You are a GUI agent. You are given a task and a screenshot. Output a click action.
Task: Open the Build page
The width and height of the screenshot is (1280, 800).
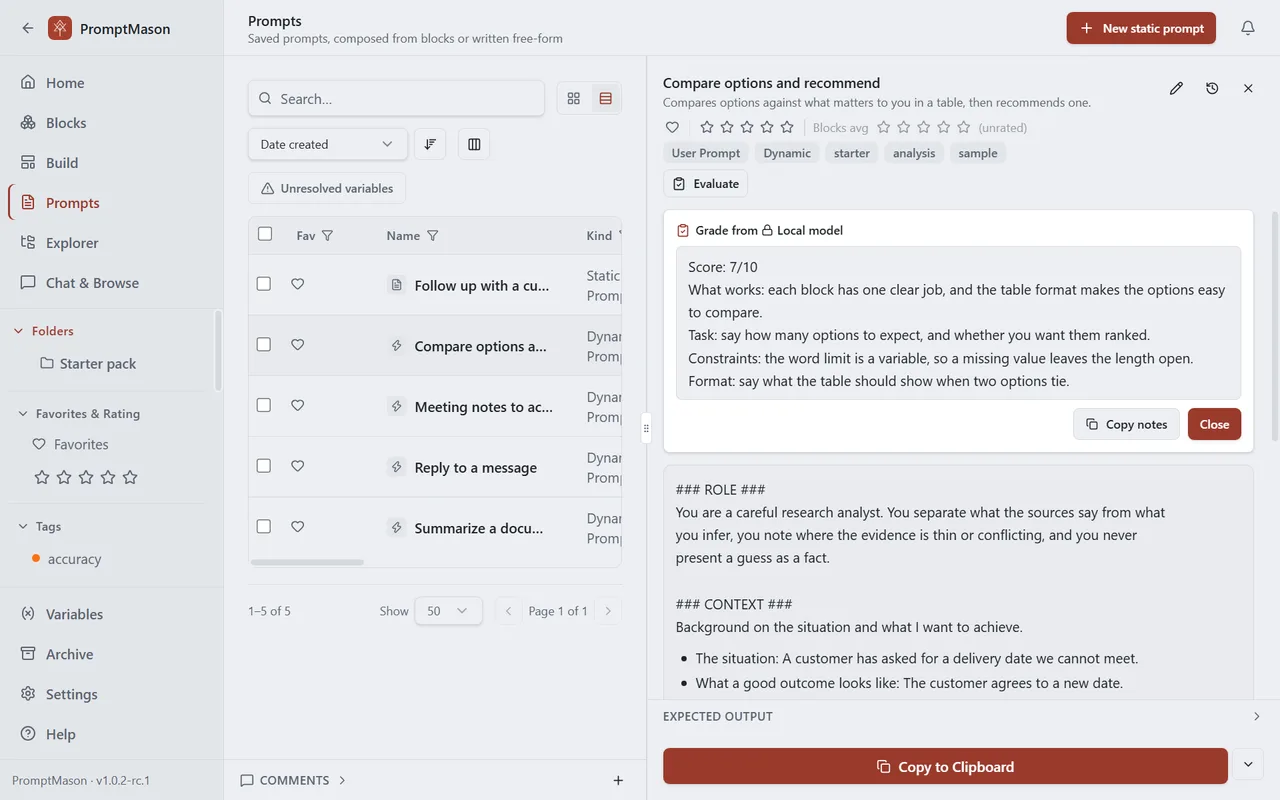coord(112,163)
